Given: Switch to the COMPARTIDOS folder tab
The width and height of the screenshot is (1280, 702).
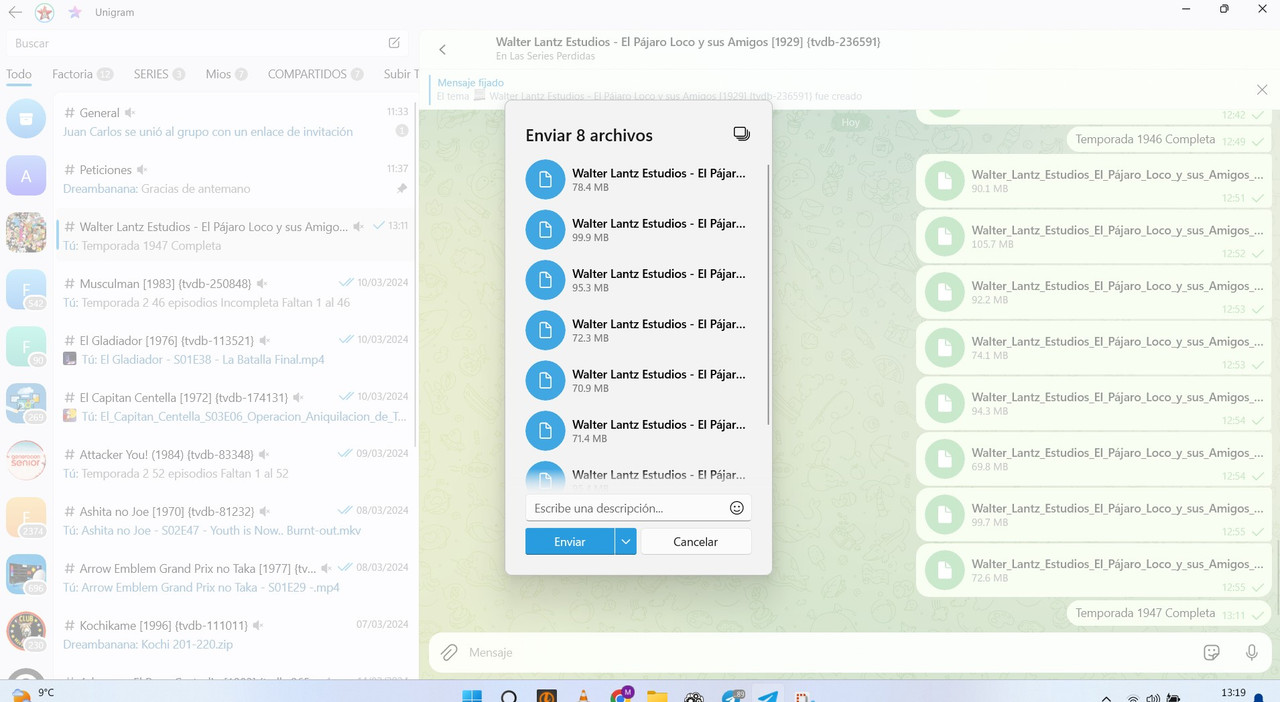Looking at the screenshot, I should coord(315,74).
